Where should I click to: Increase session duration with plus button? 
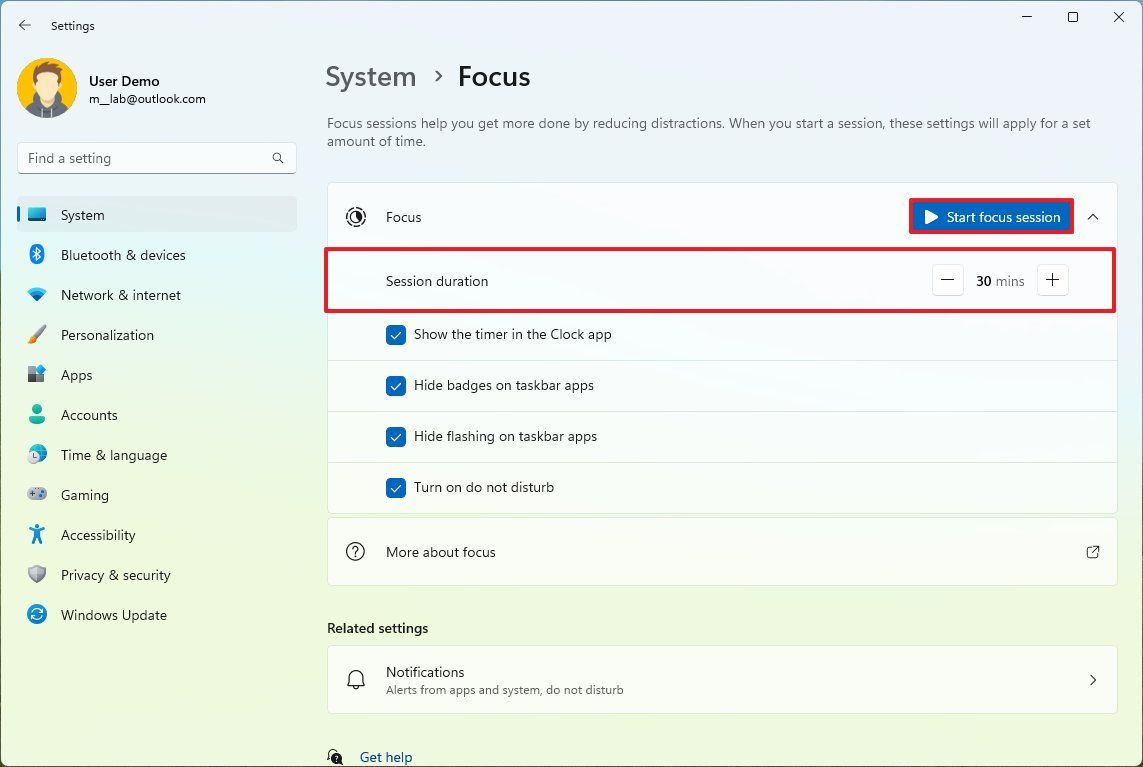1052,280
